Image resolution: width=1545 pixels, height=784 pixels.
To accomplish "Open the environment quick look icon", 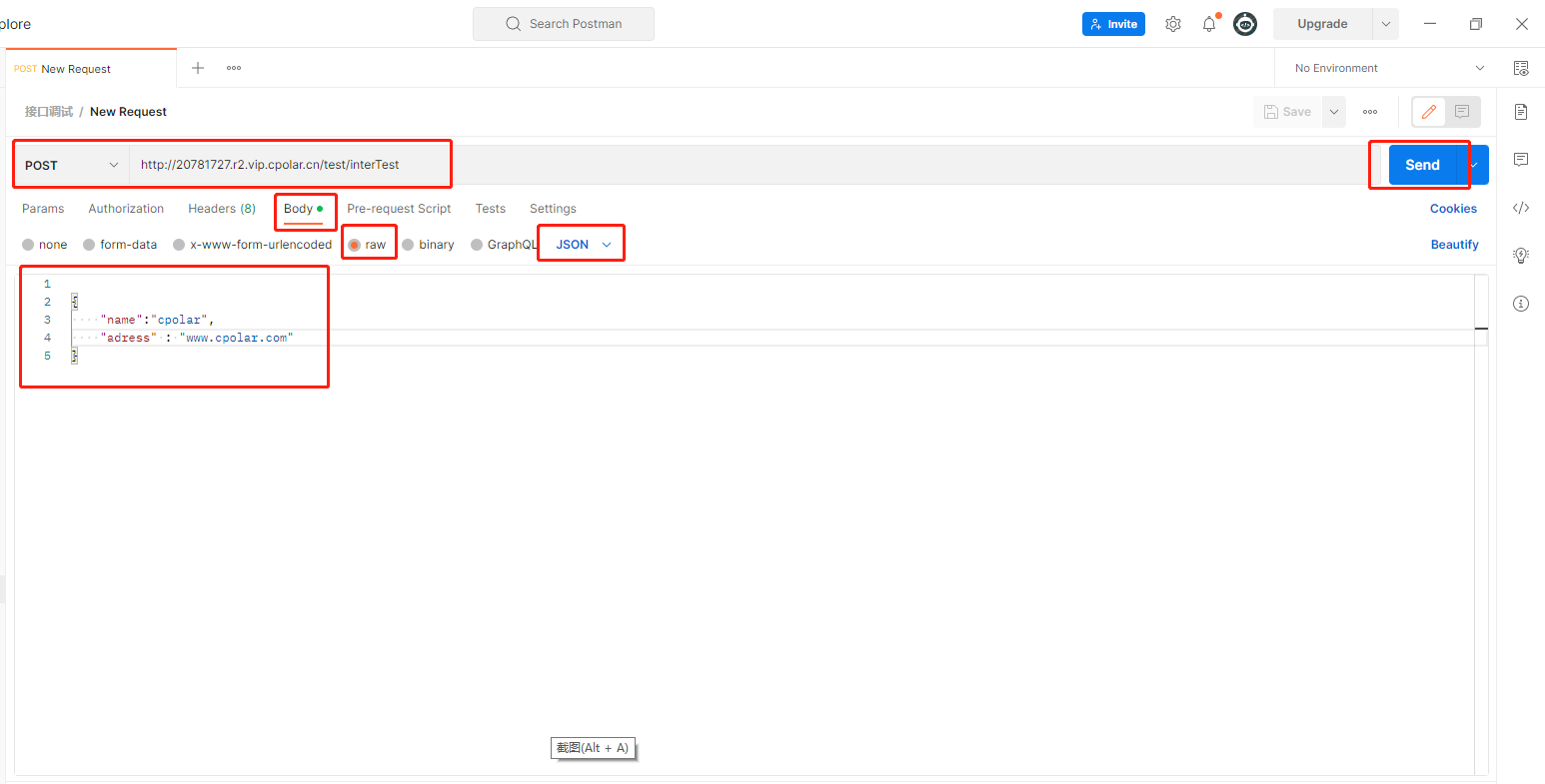I will (x=1521, y=68).
